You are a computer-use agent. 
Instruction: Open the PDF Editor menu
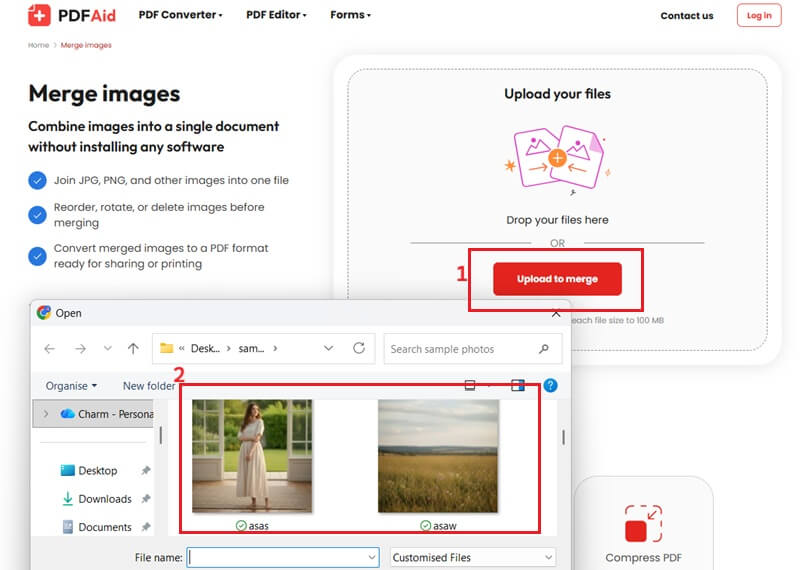(277, 15)
